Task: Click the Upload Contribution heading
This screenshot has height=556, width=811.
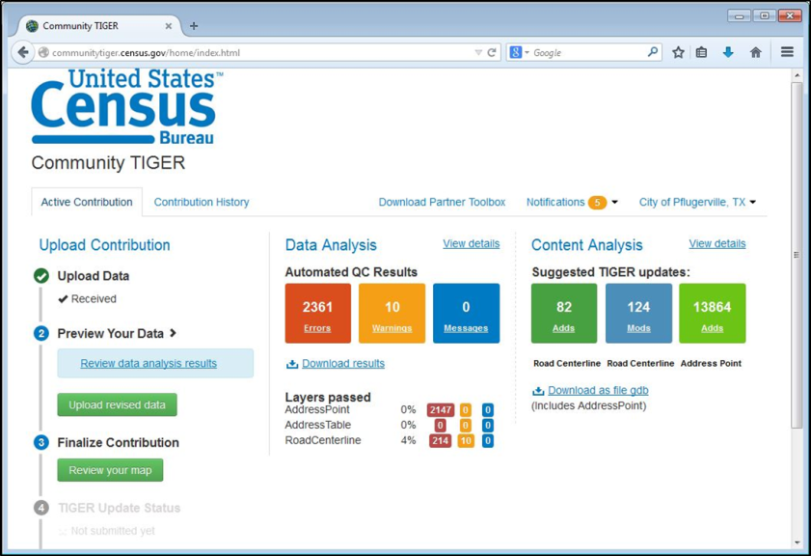Action: tap(104, 245)
